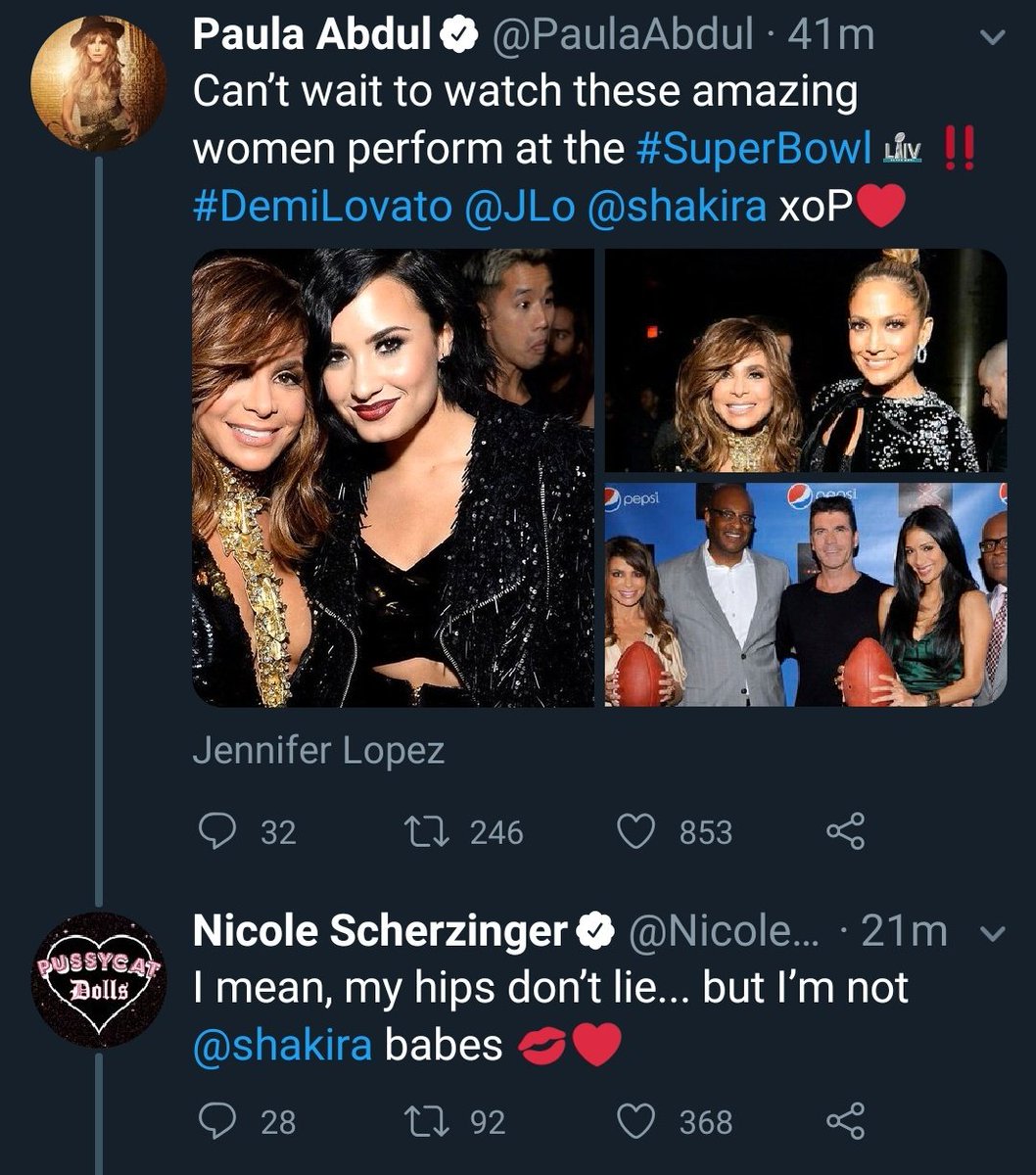Share Nicole Scherzinger's tweet
The height and width of the screenshot is (1175, 1036).
(x=846, y=1121)
